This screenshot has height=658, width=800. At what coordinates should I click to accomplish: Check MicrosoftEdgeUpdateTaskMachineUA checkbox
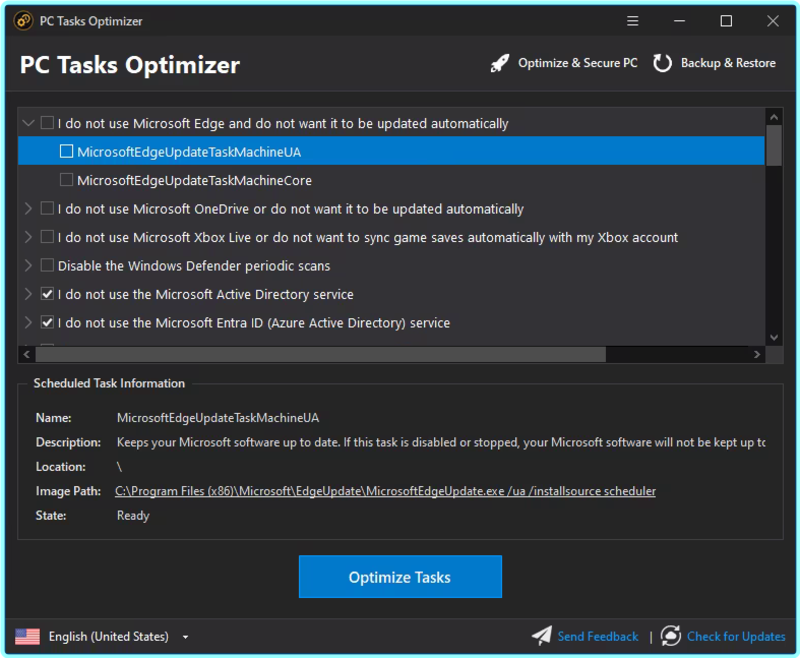[x=66, y=151]
